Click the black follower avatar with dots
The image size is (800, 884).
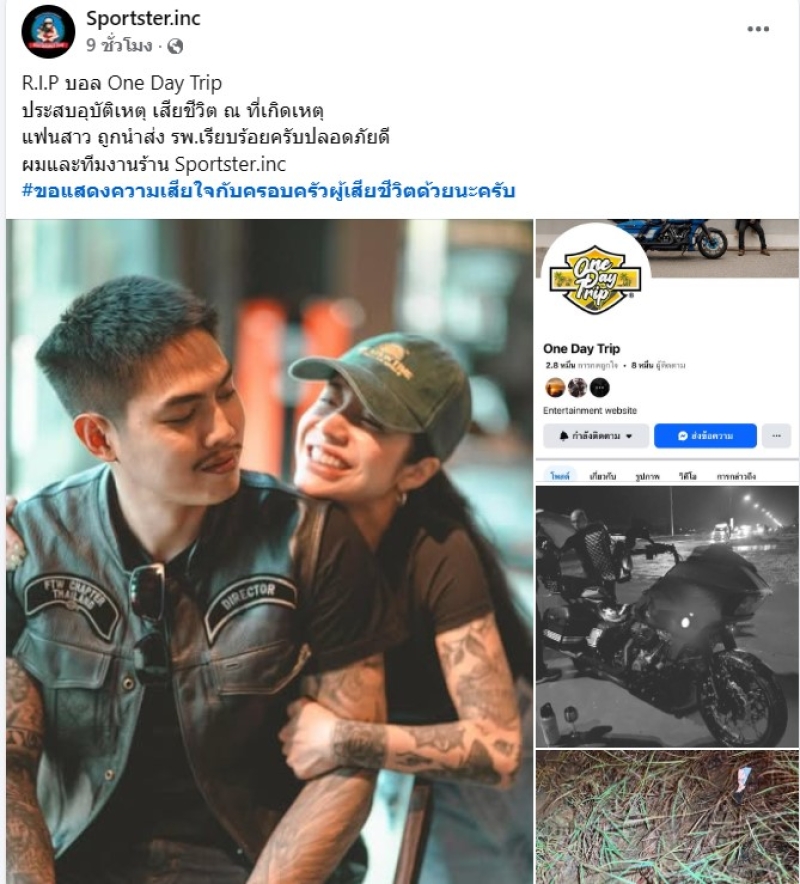599,388
